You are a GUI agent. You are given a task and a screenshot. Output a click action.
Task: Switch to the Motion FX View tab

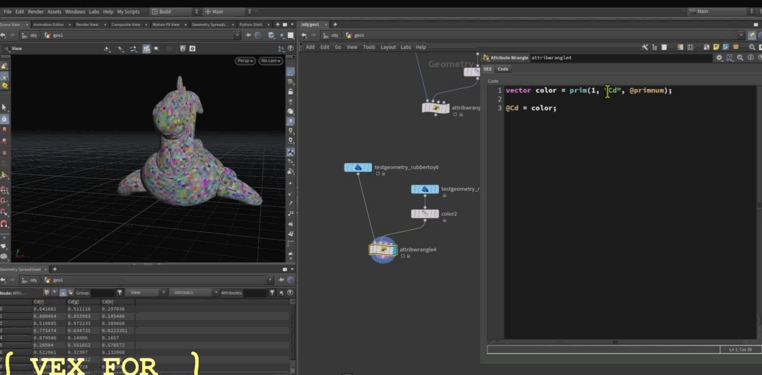(x=166, y=24)
